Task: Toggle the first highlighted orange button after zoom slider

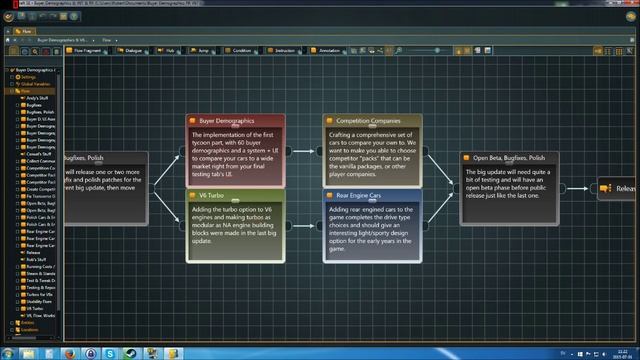Action: point(459,51)
